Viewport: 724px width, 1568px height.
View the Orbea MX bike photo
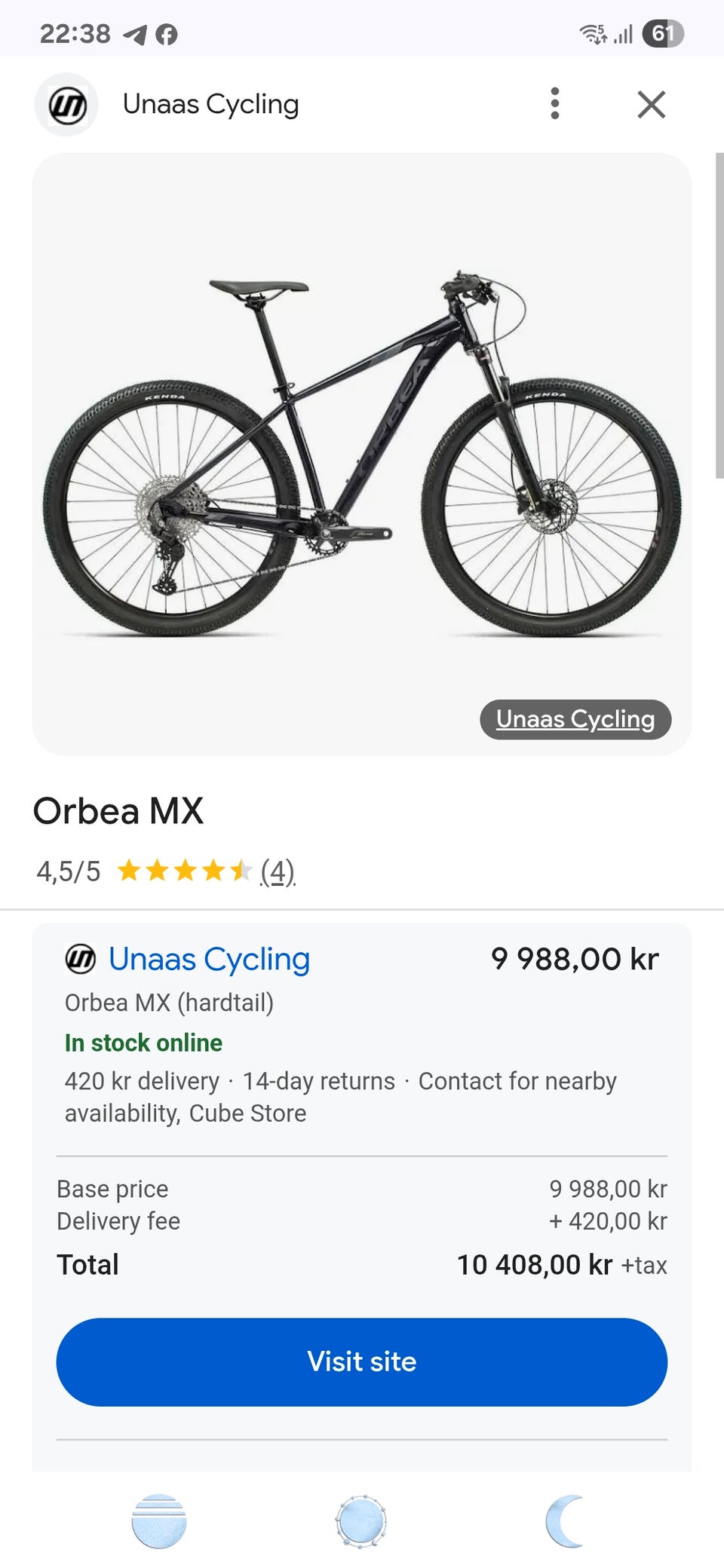click(362, 452)
